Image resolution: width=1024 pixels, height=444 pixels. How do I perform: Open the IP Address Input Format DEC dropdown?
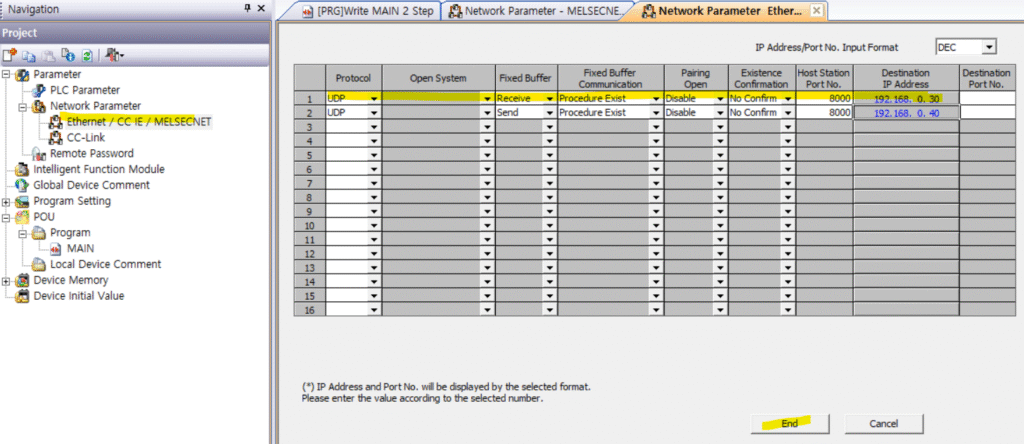click(x=989, y=47)
